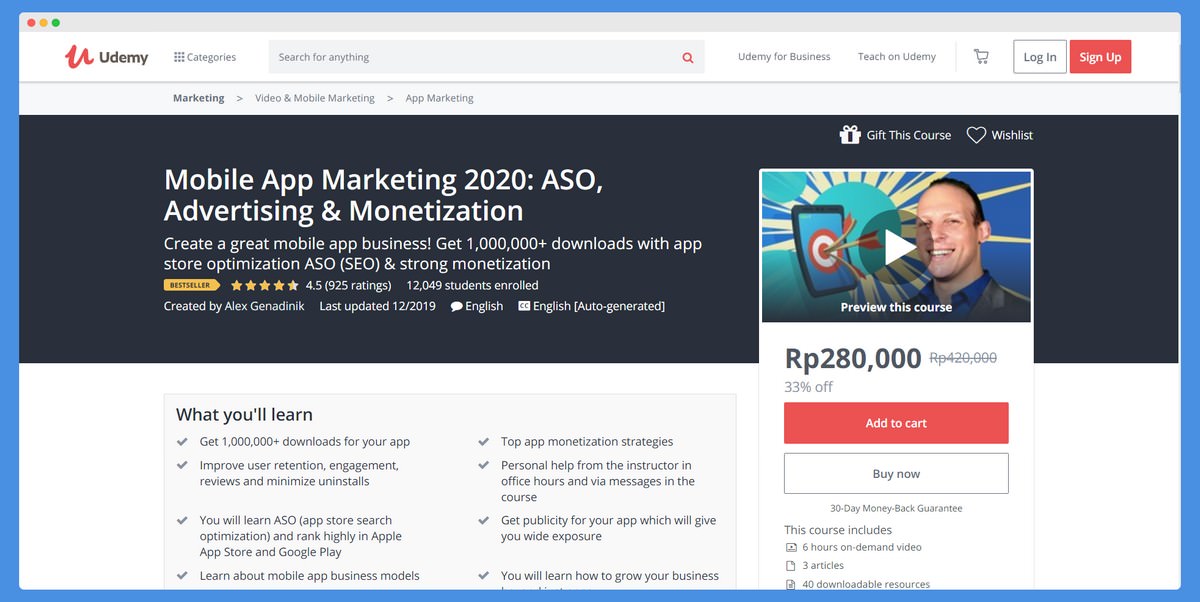Click the What you'll learn heading
This screenshot has height=602, width=1200.
244,414
